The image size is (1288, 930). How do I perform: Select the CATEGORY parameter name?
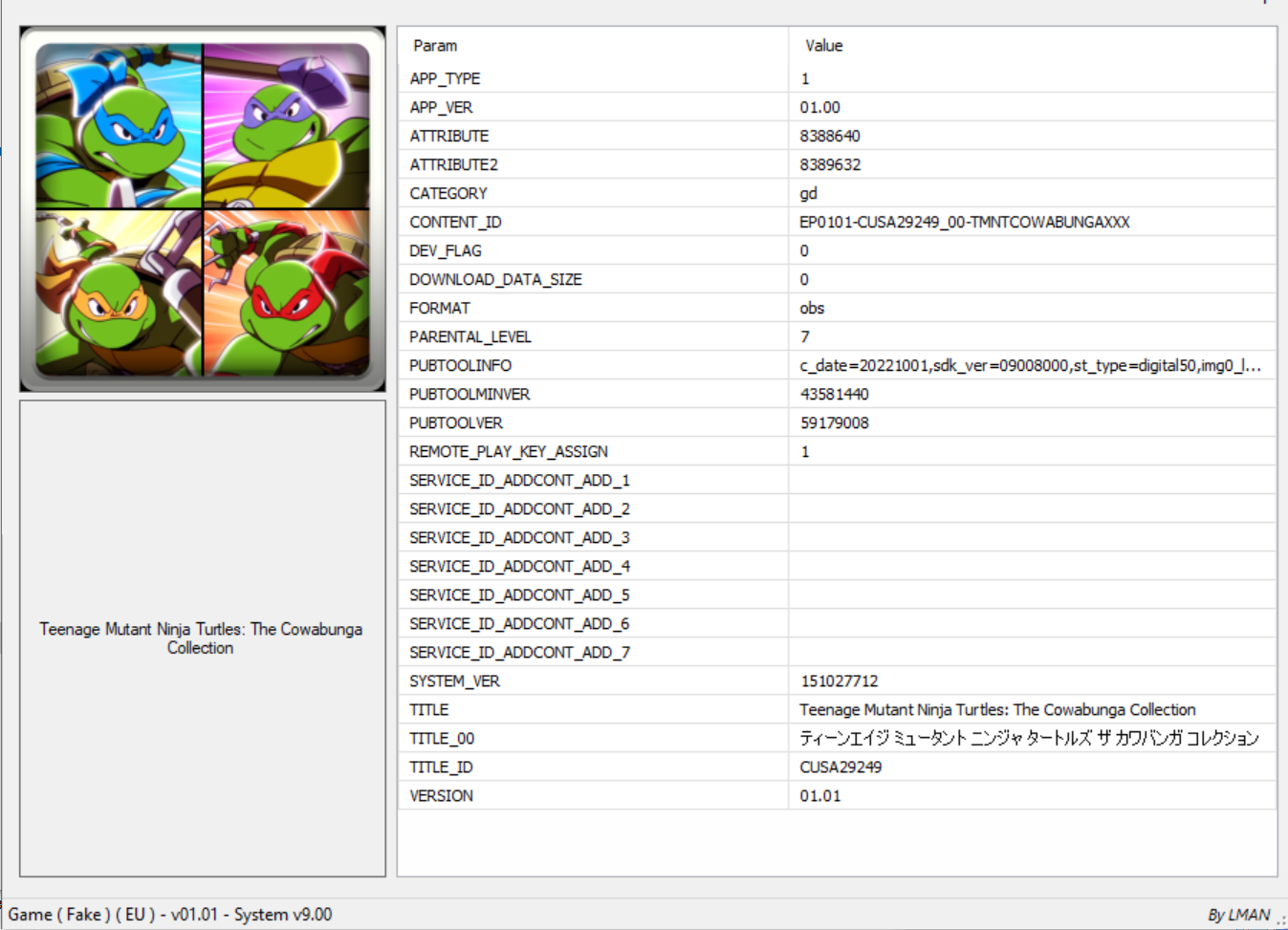tap(448, 193)
